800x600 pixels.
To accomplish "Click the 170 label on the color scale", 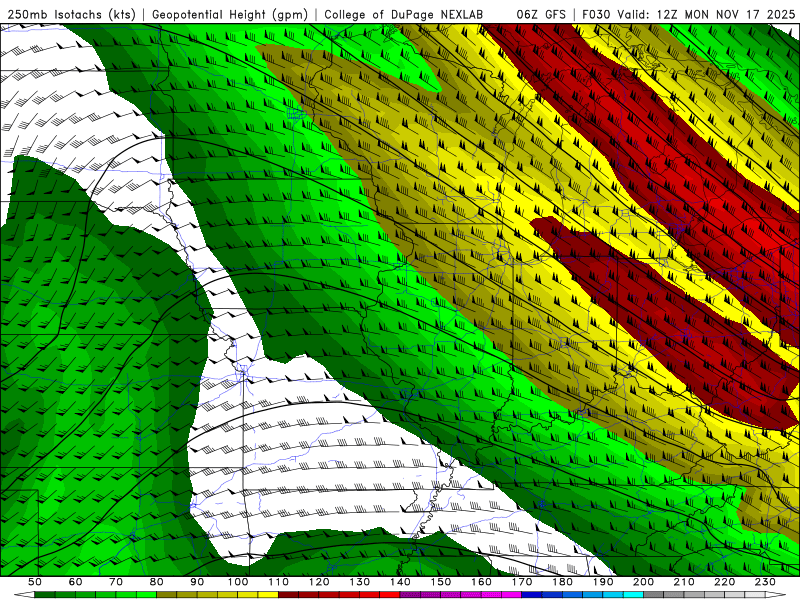I will [x=522, y=582].
